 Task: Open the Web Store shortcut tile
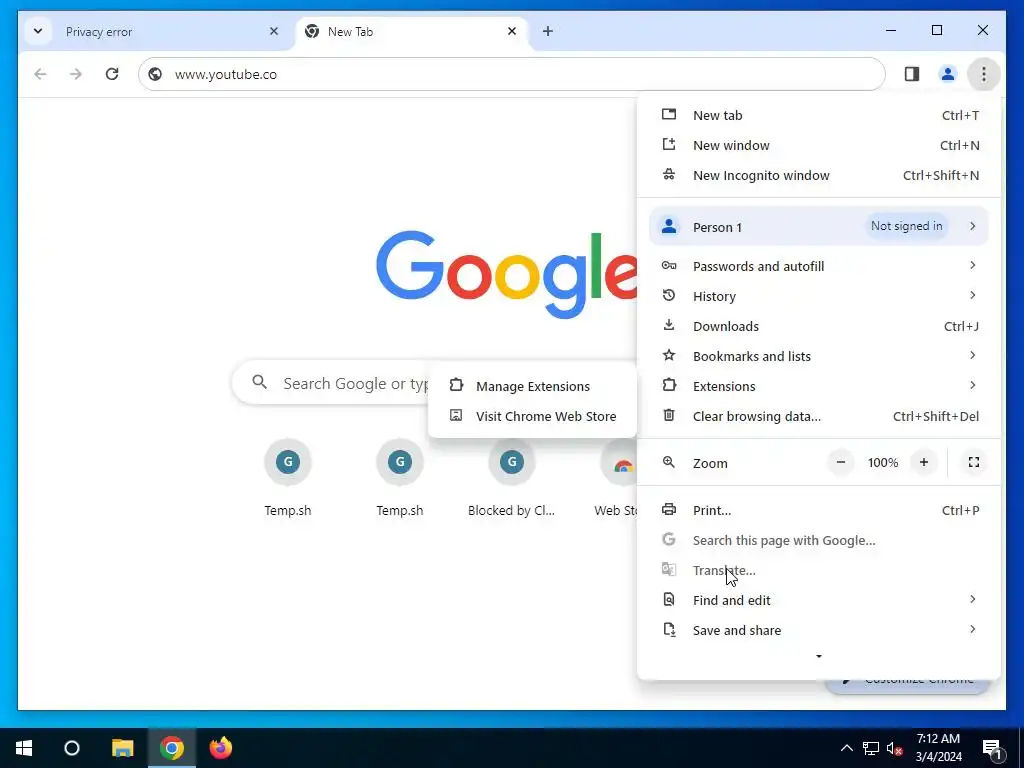(x=616, y=478)
